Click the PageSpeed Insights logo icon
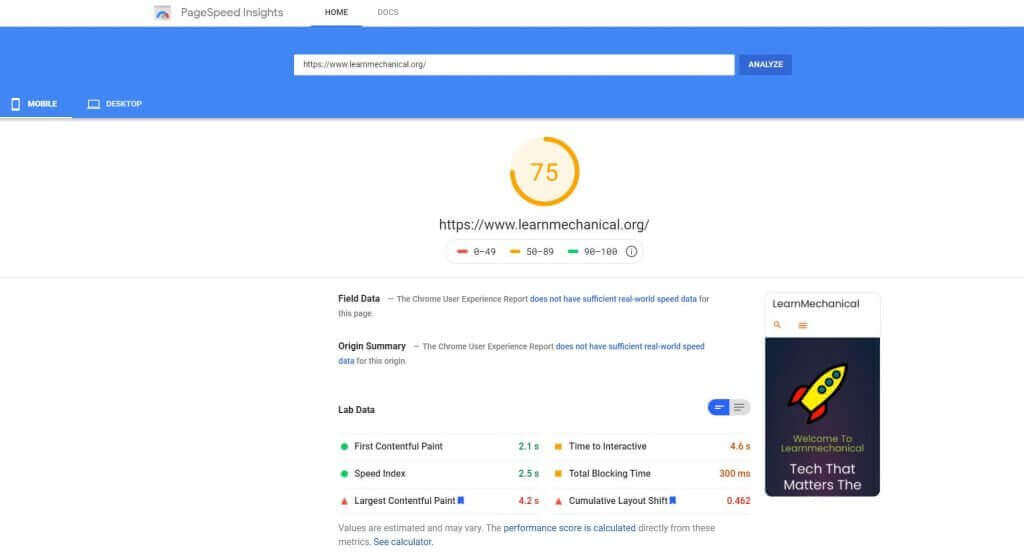The image size is (1024, 559). (162, 12)
